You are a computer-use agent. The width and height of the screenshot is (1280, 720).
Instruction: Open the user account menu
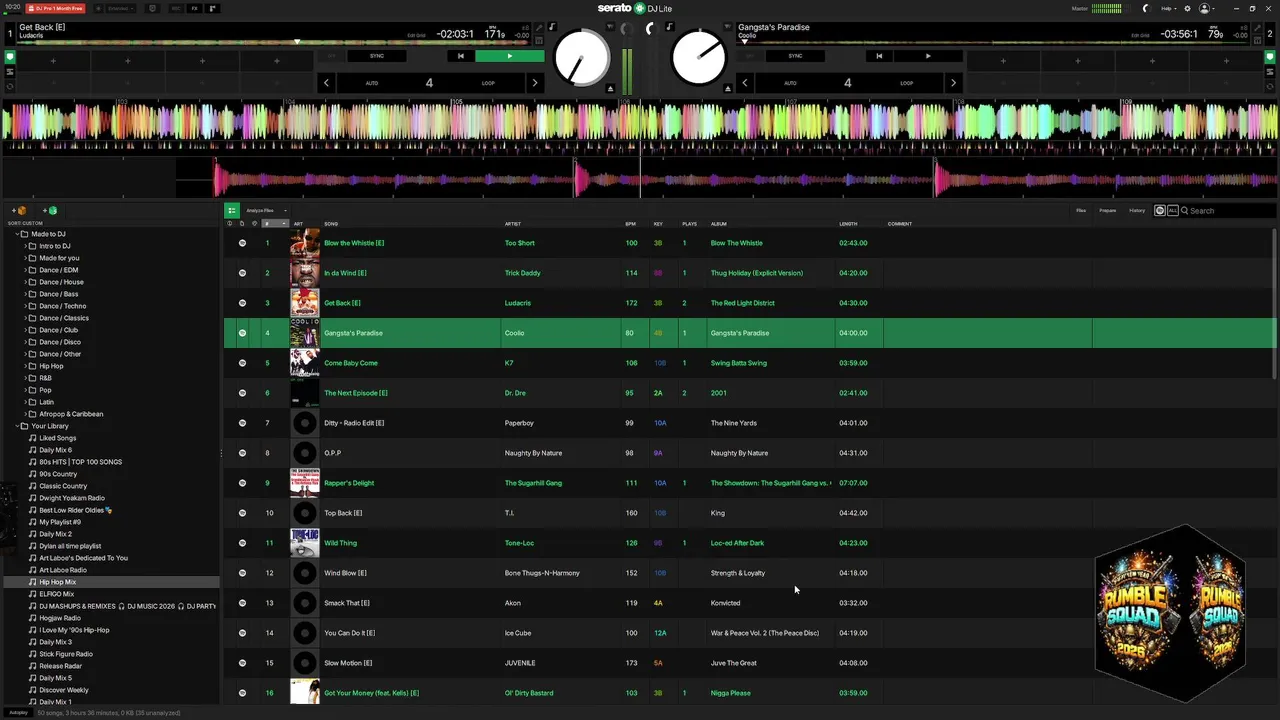(x=1206, y=8)
